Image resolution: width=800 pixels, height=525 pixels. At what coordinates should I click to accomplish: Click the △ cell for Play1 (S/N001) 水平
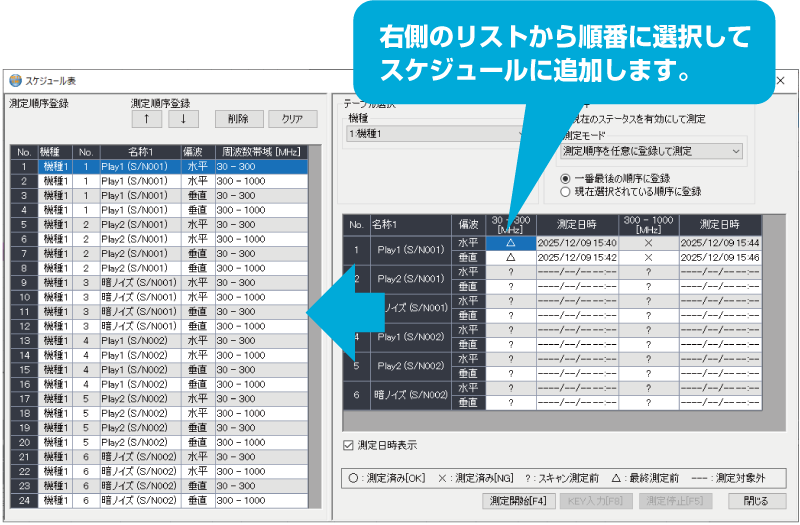pyautogui.click(x=511, y=243)
